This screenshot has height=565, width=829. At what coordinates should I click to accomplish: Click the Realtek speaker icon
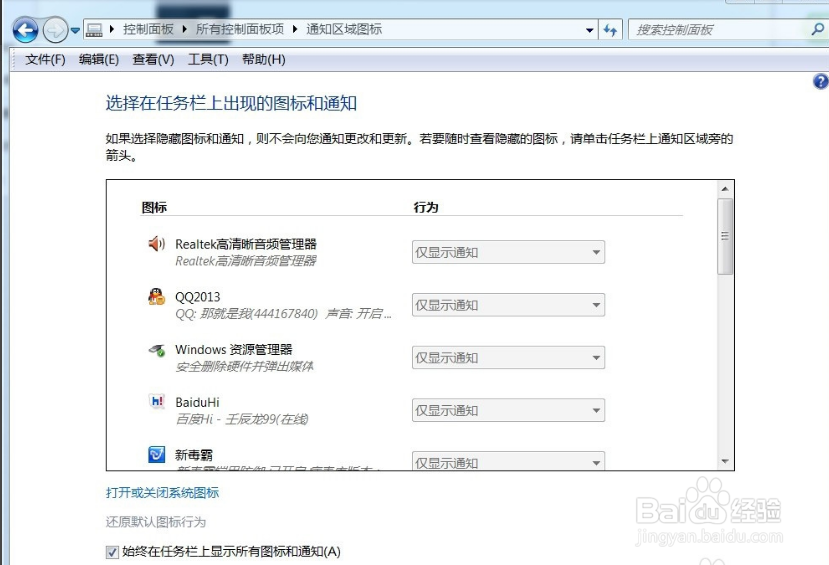pyautogui.click(x=156, y=244)
